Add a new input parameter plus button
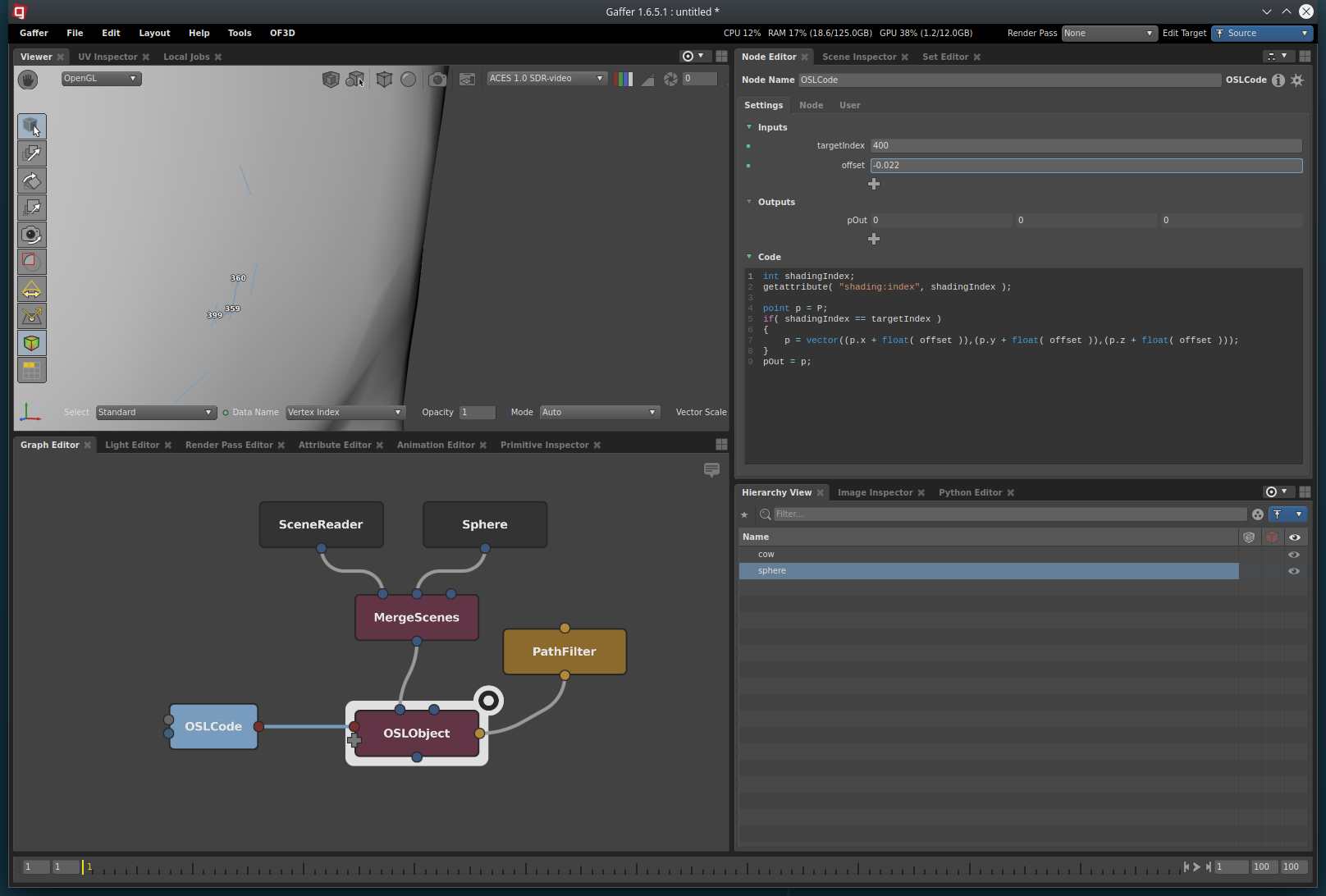The height and width of the screenshot is (896, 1326). 874,184
